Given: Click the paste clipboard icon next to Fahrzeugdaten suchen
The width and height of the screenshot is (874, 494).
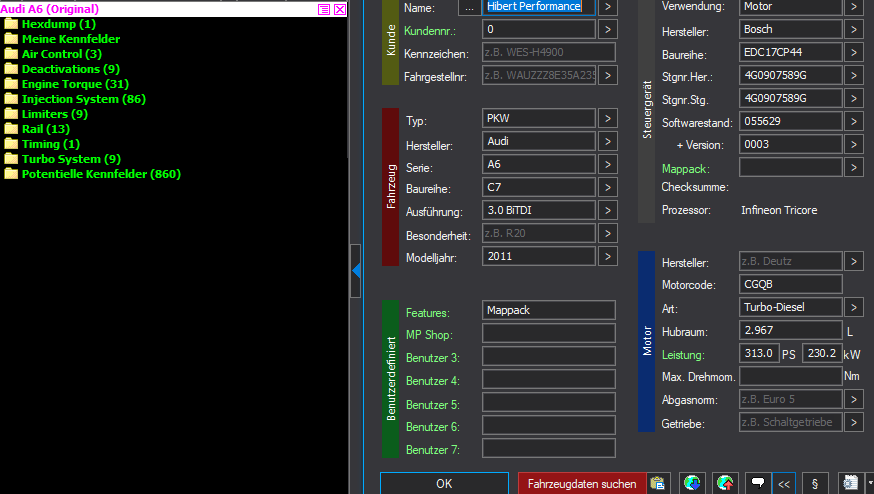Looking at the screenshot, I should (658, 483).
